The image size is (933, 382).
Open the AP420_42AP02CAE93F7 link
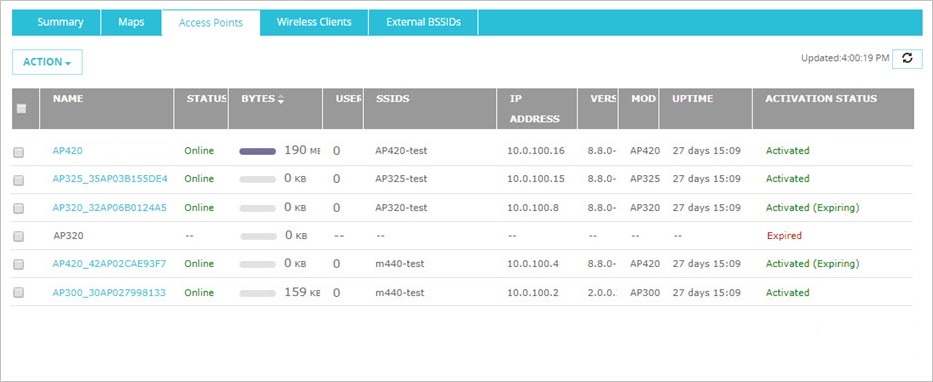[x=109, y=264]
